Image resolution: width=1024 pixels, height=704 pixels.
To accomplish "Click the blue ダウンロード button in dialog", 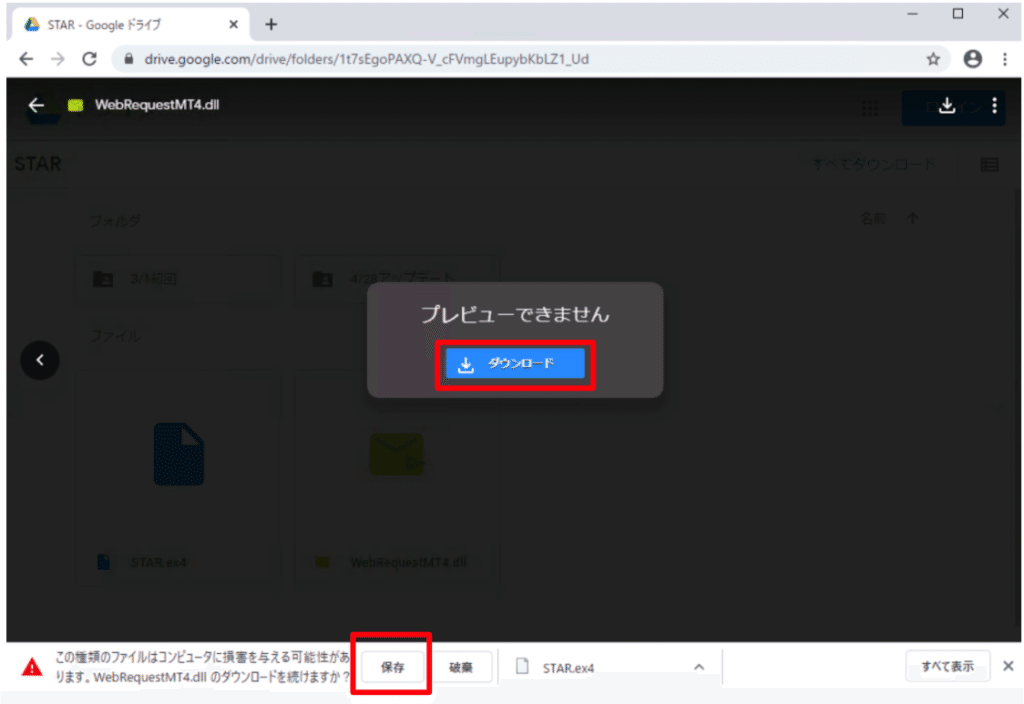I will coord(515,363).
